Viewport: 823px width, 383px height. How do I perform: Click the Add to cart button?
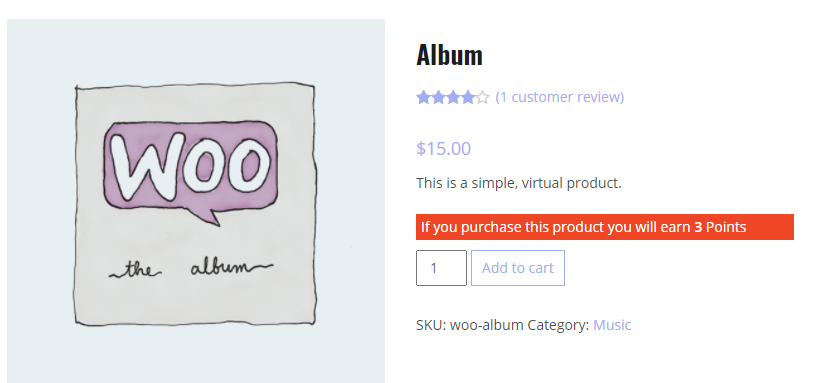point(518,268)
